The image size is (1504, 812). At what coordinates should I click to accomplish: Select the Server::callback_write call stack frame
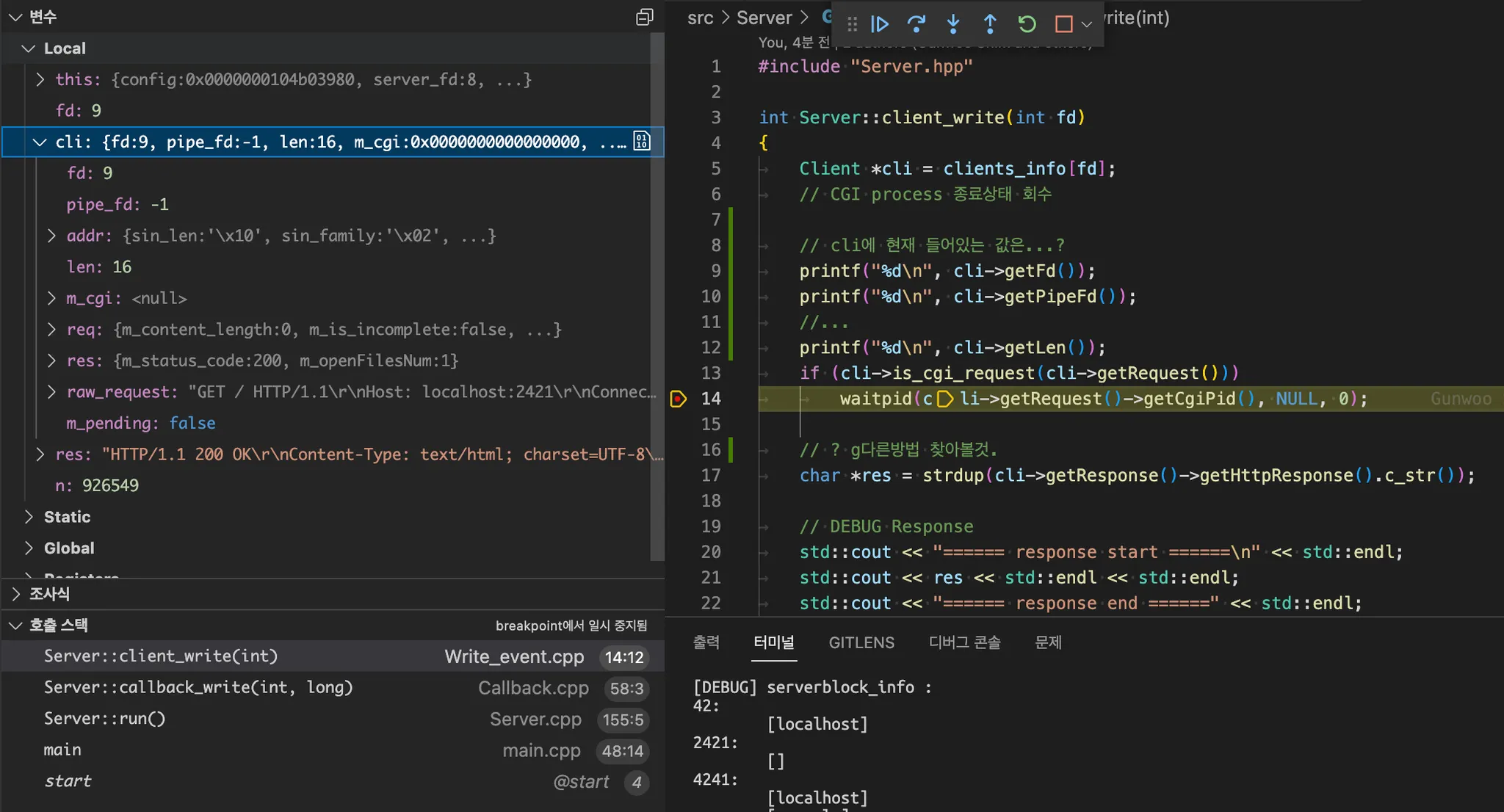[198, 687]
